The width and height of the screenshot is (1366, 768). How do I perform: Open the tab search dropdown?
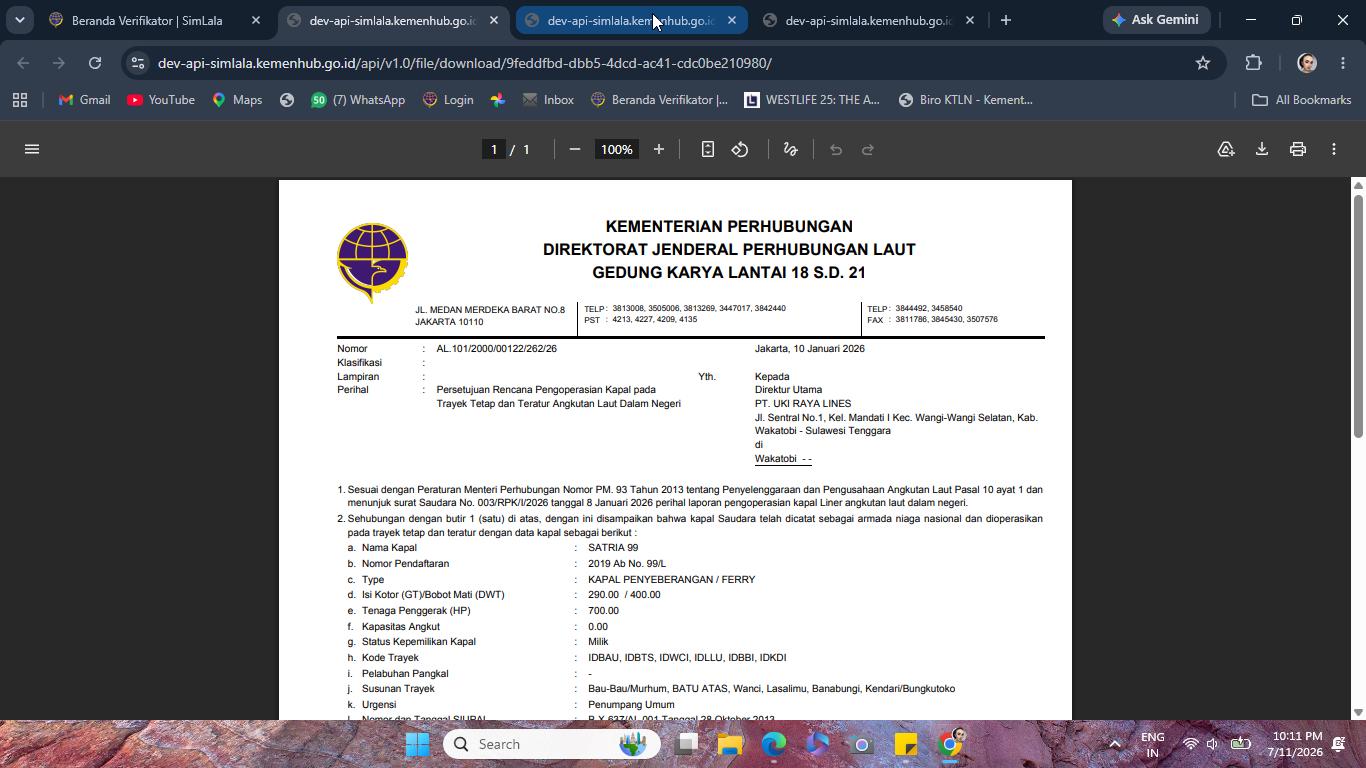pyautogui.click(x=19, y=20)
